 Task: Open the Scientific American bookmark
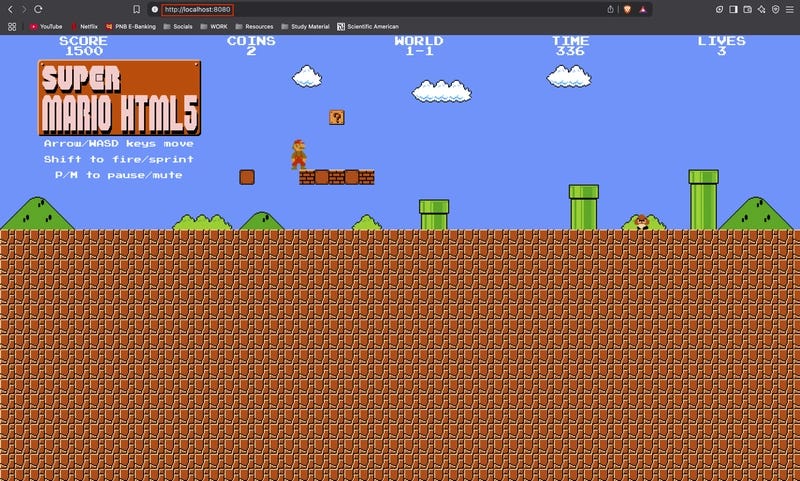[x=368, y=27]
